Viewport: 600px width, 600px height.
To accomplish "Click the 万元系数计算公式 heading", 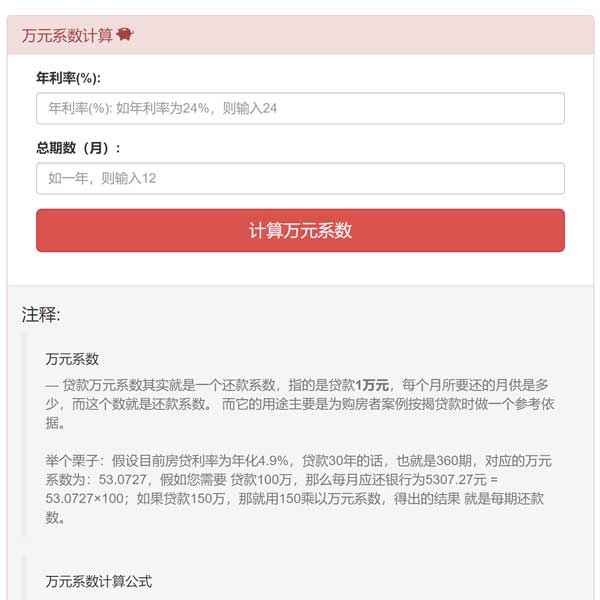I will [x=98, y=580].
